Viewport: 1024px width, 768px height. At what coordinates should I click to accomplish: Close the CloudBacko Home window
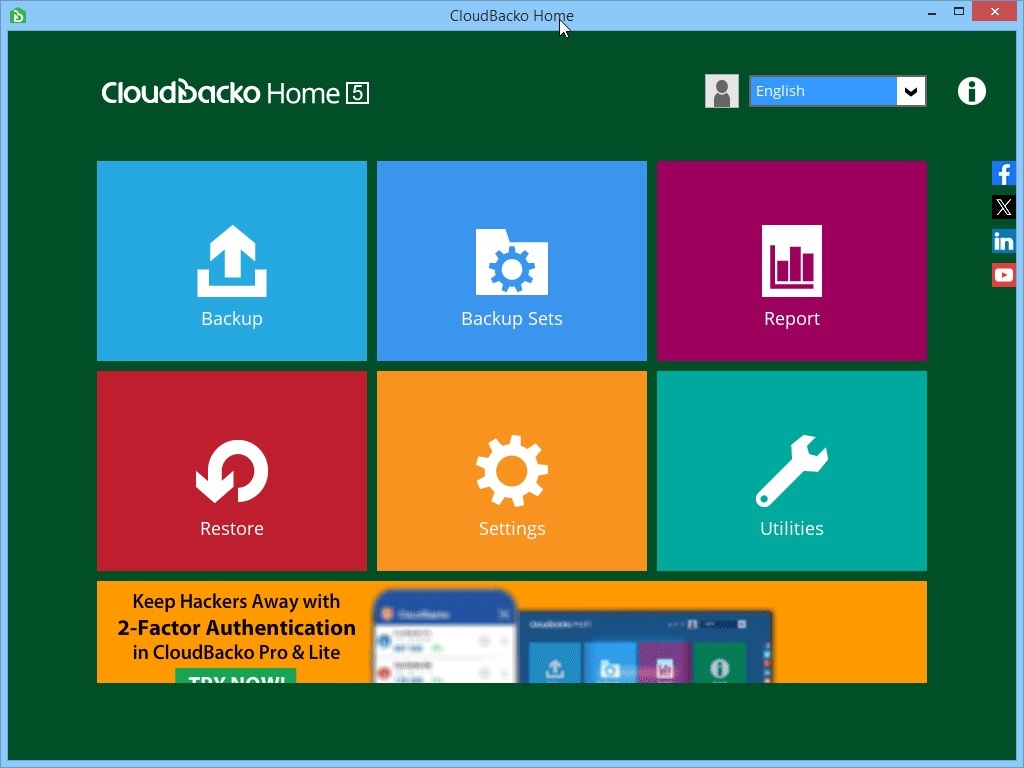click(x=995, y=12)
